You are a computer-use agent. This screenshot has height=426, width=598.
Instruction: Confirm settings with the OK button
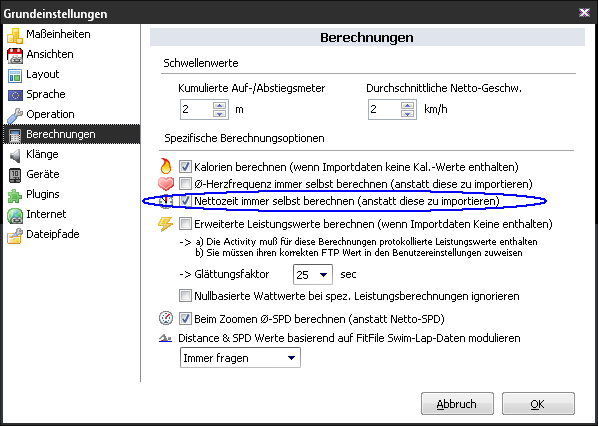[538, 403]
